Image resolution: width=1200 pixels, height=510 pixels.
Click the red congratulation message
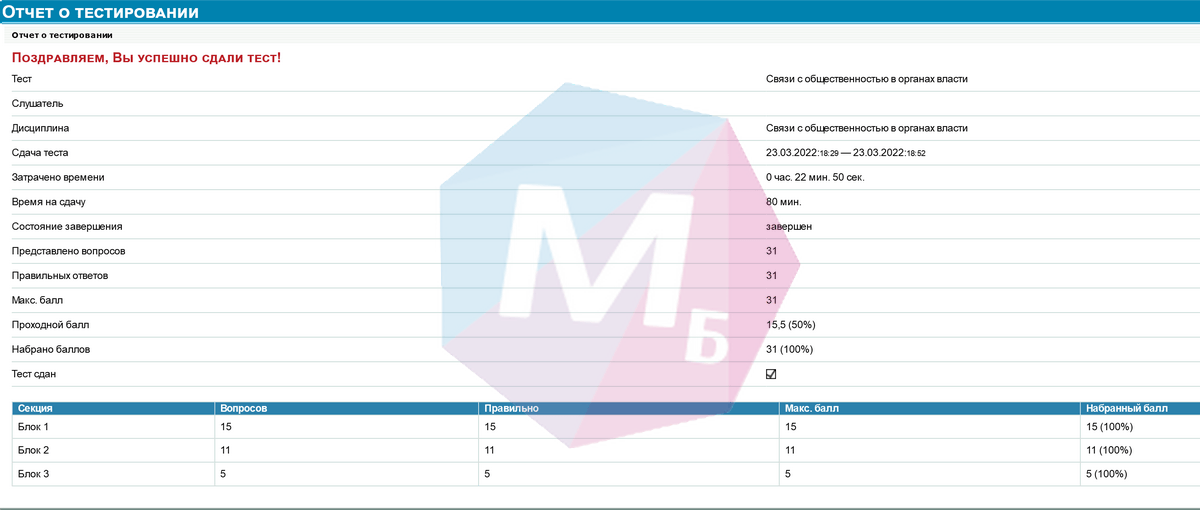click(146, 58)
